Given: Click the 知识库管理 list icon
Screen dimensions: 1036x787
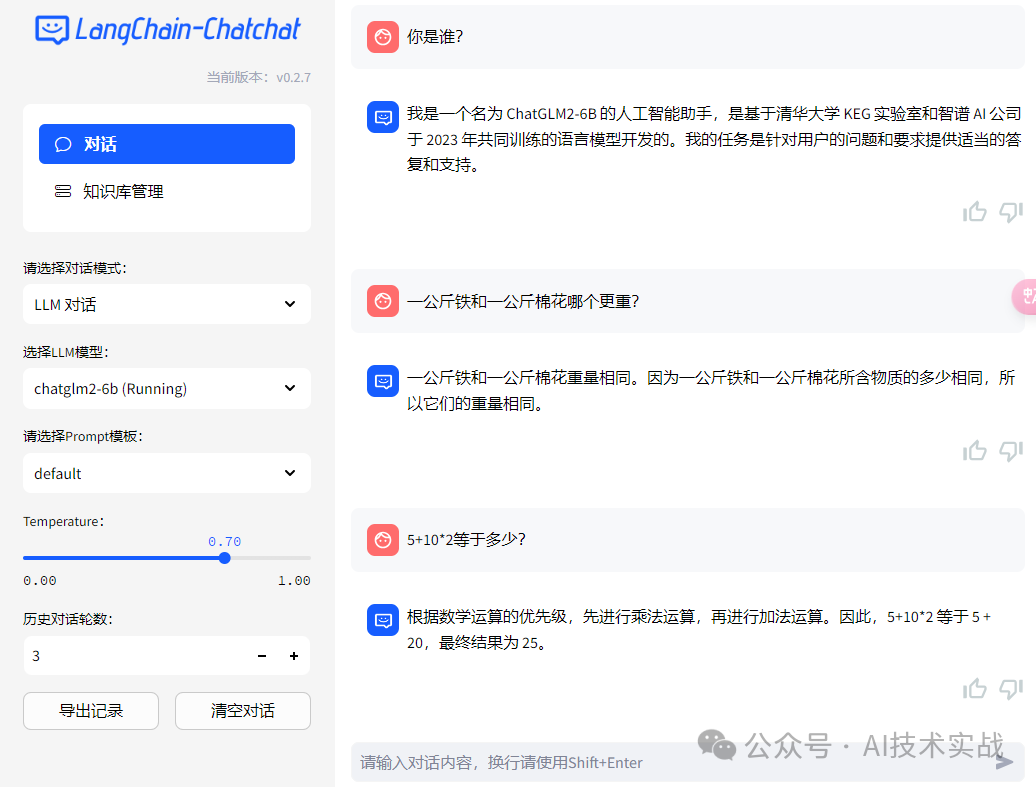Looking at the screenshot, I should click(64, 191).
